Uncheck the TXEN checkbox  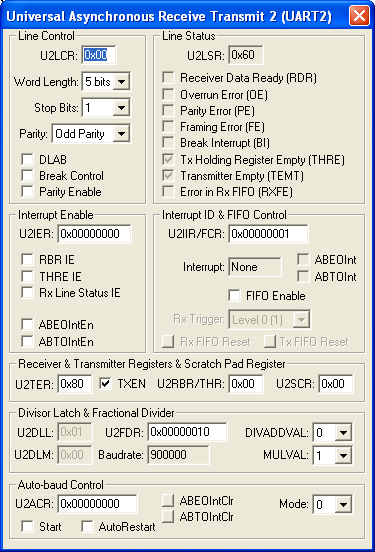click(x=105, y=383)
